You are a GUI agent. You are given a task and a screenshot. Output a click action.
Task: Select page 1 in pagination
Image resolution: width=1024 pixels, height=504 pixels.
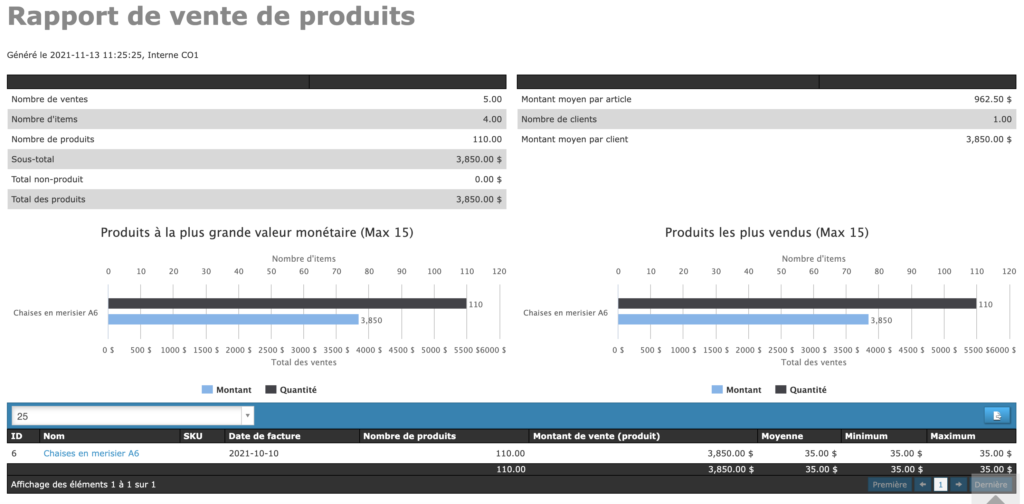tap(940, 484)
